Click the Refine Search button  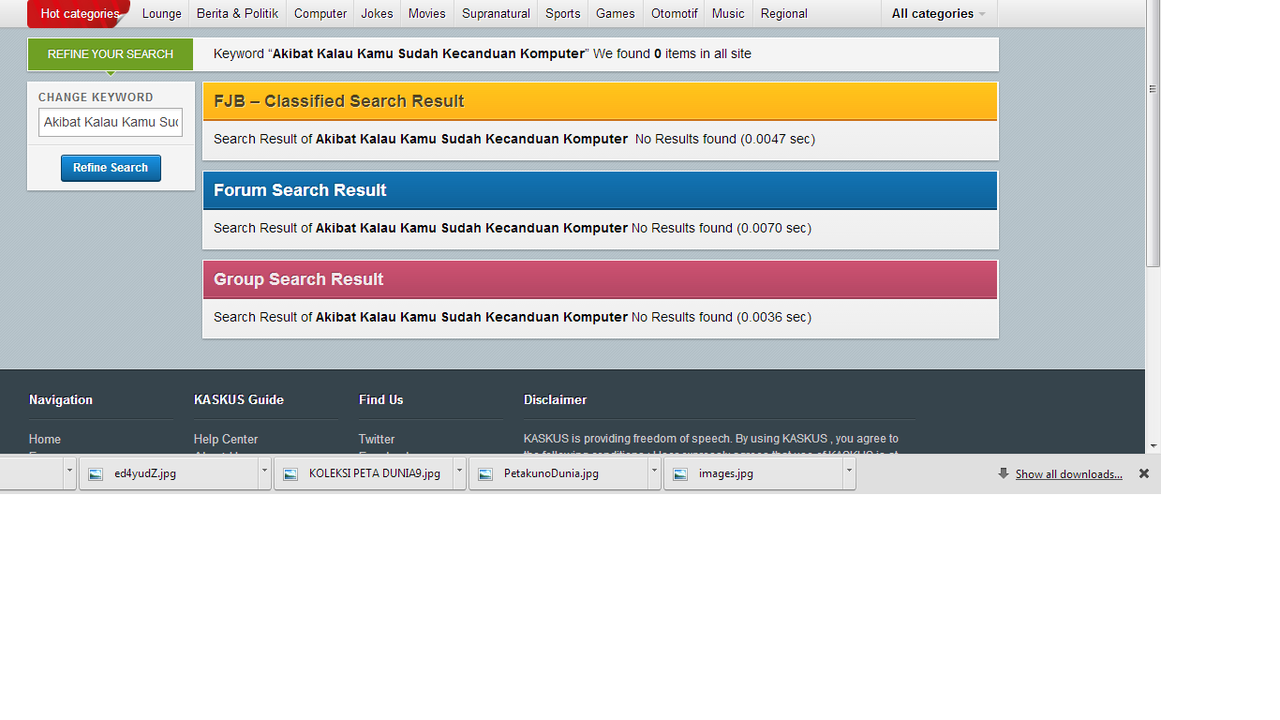(x=110, y=168)
